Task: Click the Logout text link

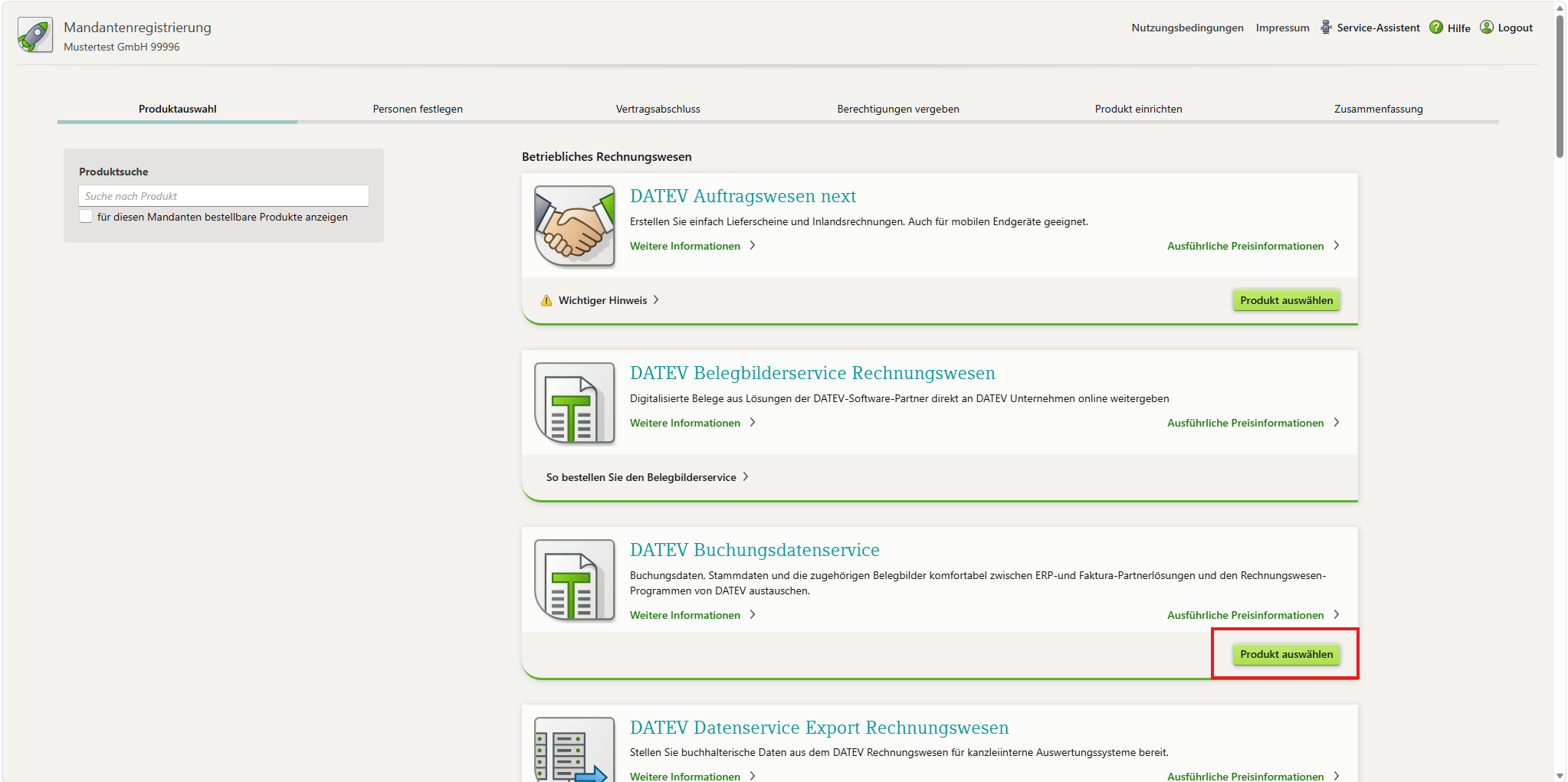Action: pyautogui.click(x=1515, y=28)
